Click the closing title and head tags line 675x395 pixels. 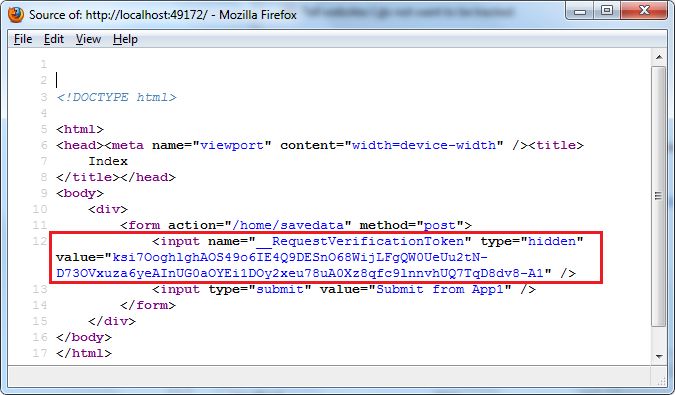coord(116,177)
